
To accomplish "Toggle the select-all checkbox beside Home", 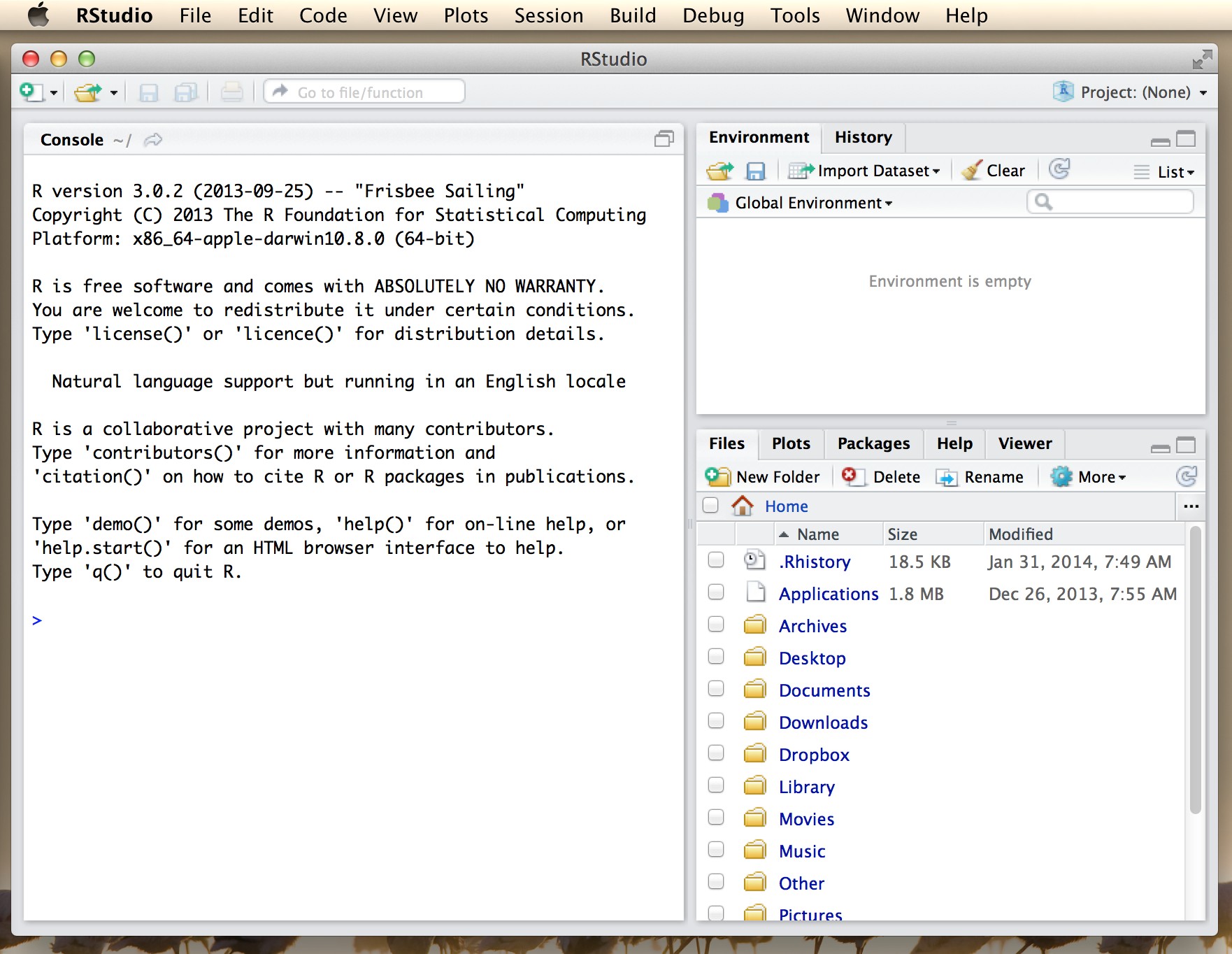I will [x=710, y=506].
